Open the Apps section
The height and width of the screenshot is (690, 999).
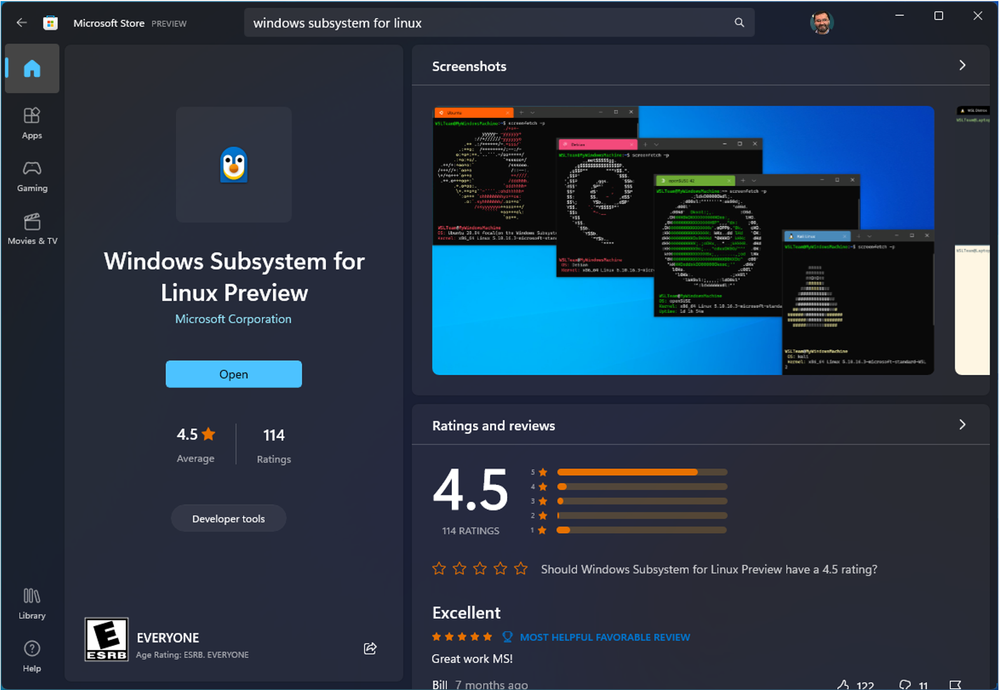point(32,123)
